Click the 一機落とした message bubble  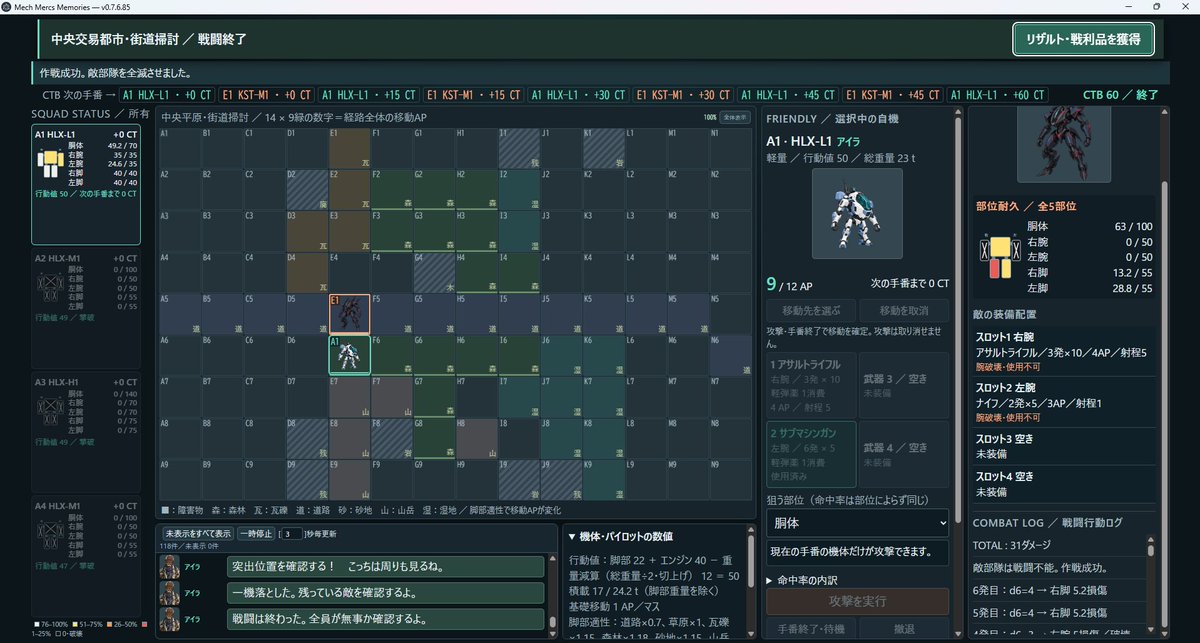tap(385, 593)
